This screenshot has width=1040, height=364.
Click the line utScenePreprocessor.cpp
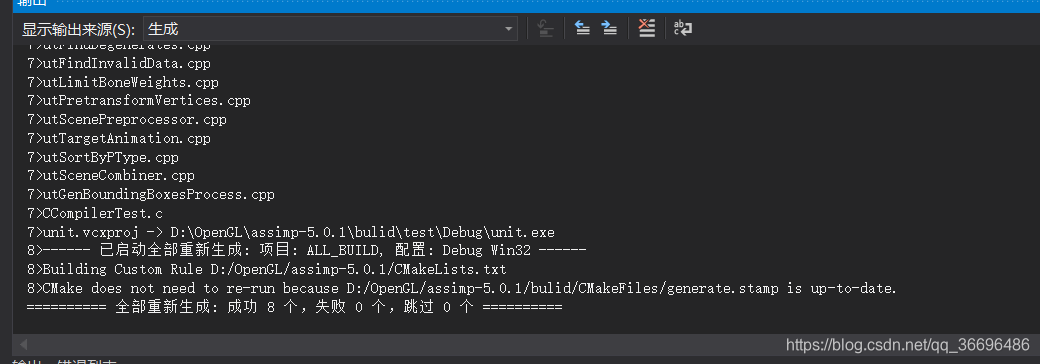tap(127, 120)
